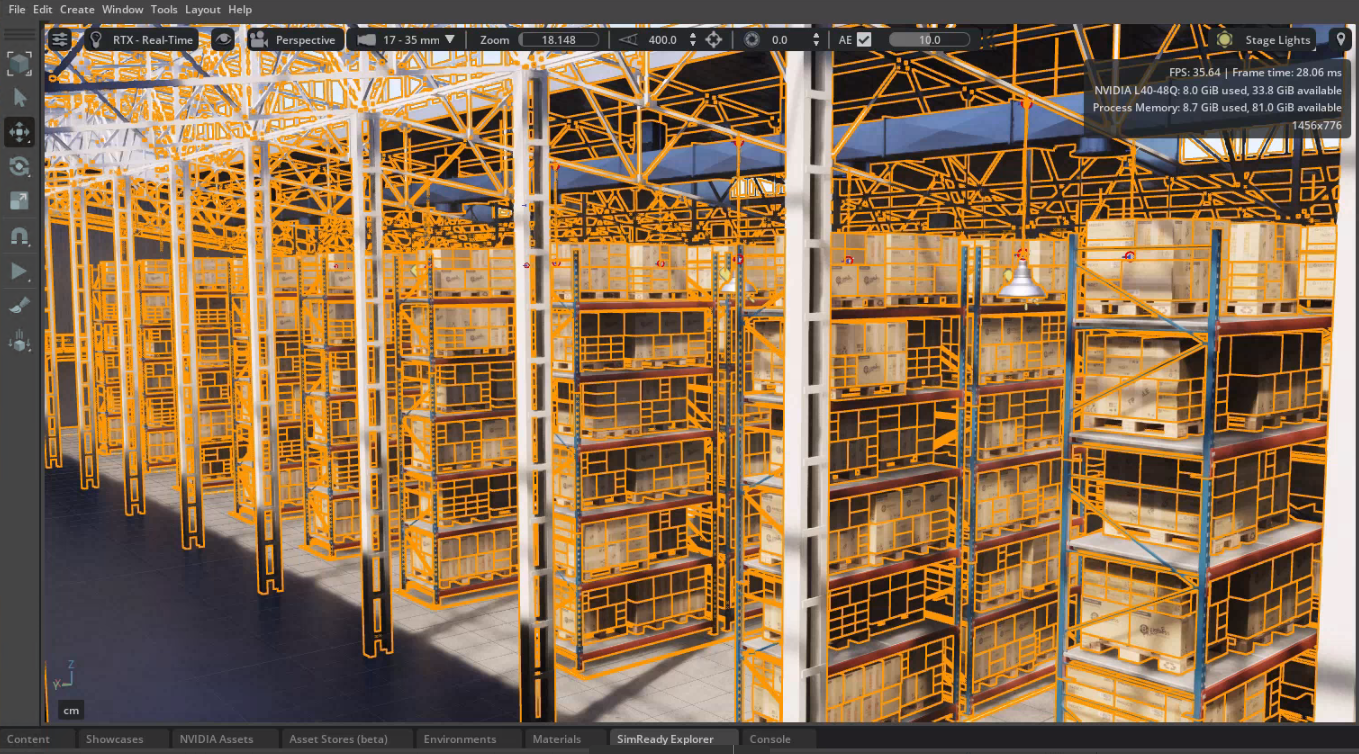Adjust the 0.0 aperture stepper arrows
1359x754 pixels.
point(816,40)
